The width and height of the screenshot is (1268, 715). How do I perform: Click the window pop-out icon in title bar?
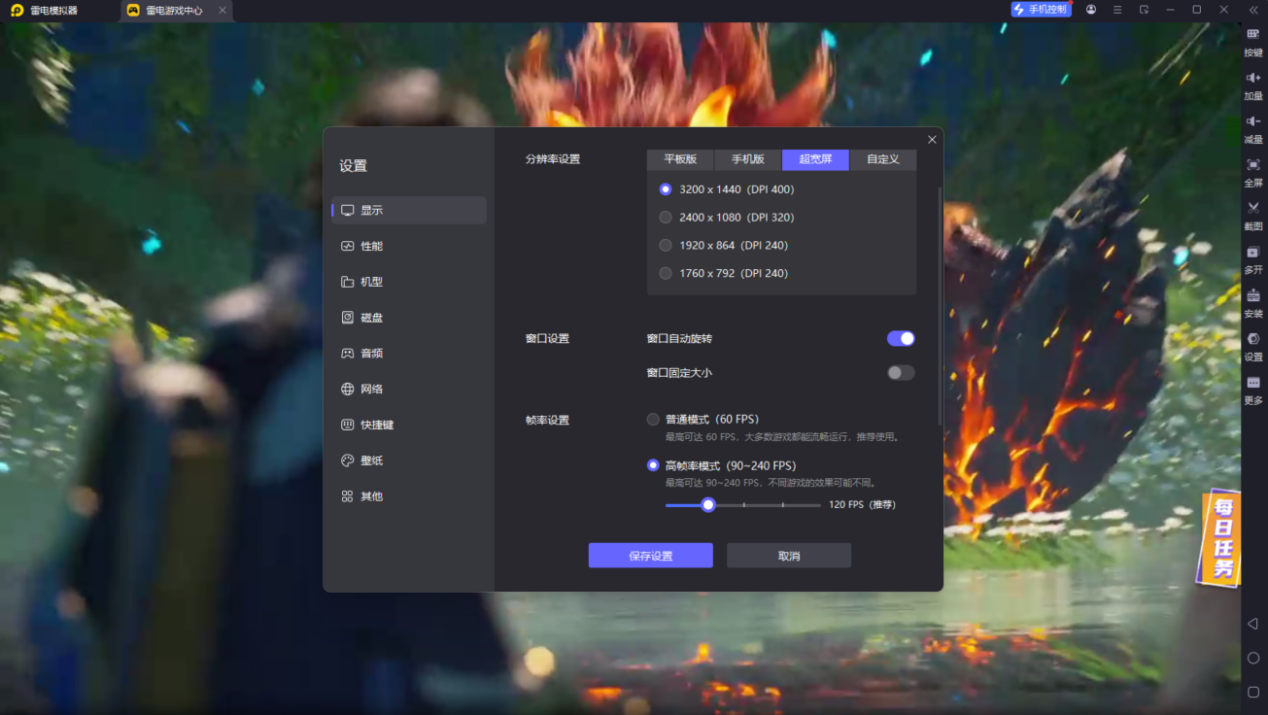pyautogui.click(x=1143, y=10)
